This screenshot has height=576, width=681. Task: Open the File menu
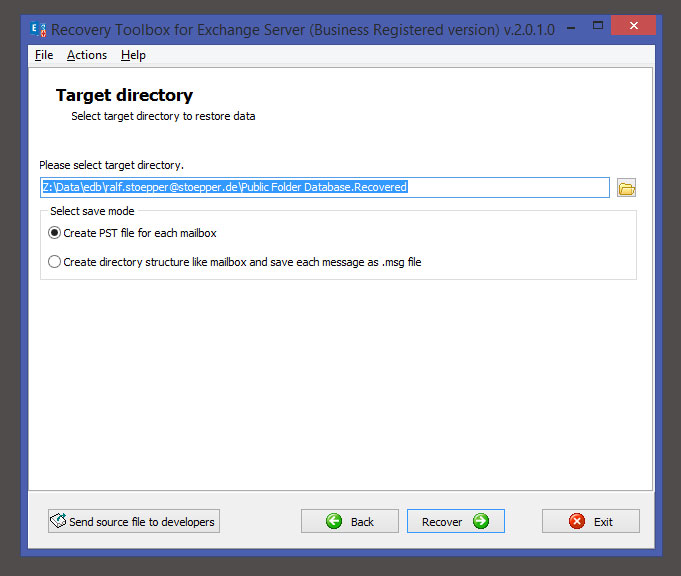(x=44, y=55)
